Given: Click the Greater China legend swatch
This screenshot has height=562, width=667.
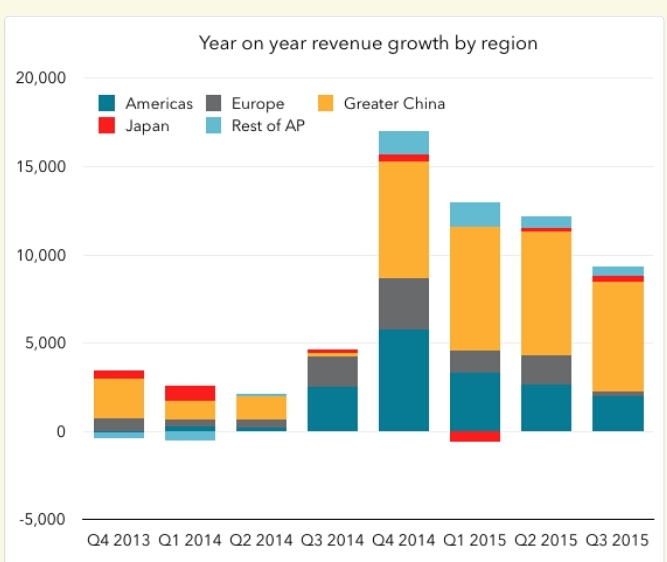Looking at the screenshot, I should (325, 103).
